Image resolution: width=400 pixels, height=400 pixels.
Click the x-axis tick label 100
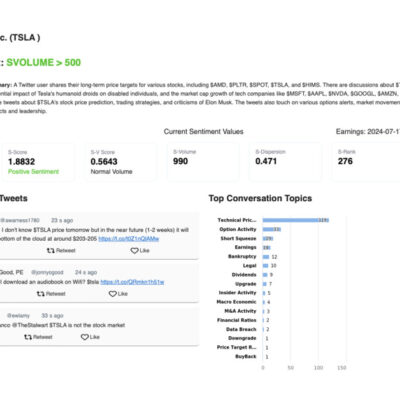[x=319, y=368]
